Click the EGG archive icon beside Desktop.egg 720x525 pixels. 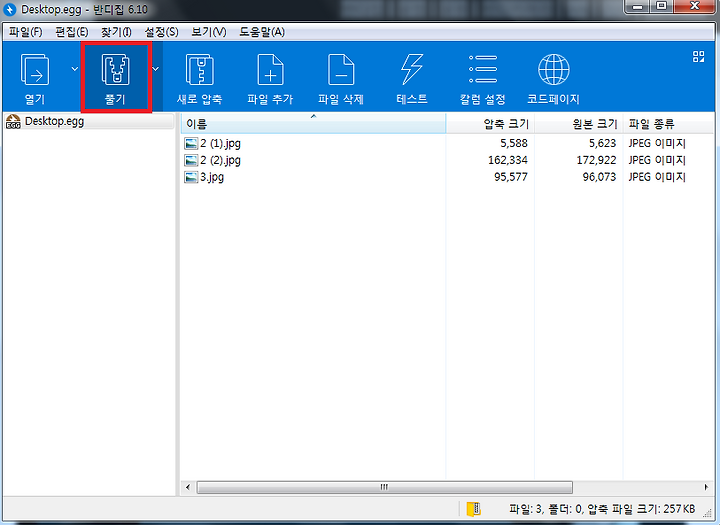pyautogui.click(x=13, y=122)
